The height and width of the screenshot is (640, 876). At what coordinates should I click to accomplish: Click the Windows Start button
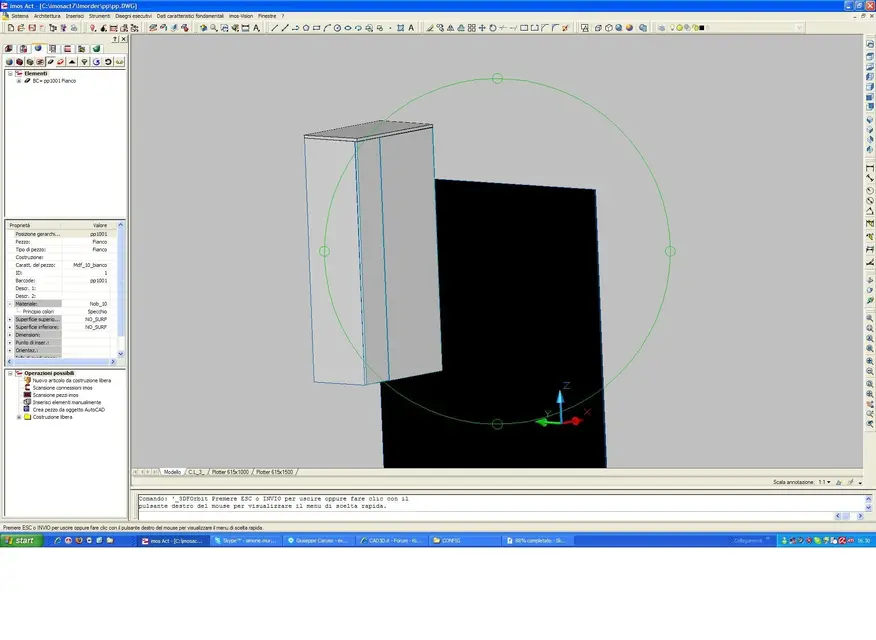22,540
